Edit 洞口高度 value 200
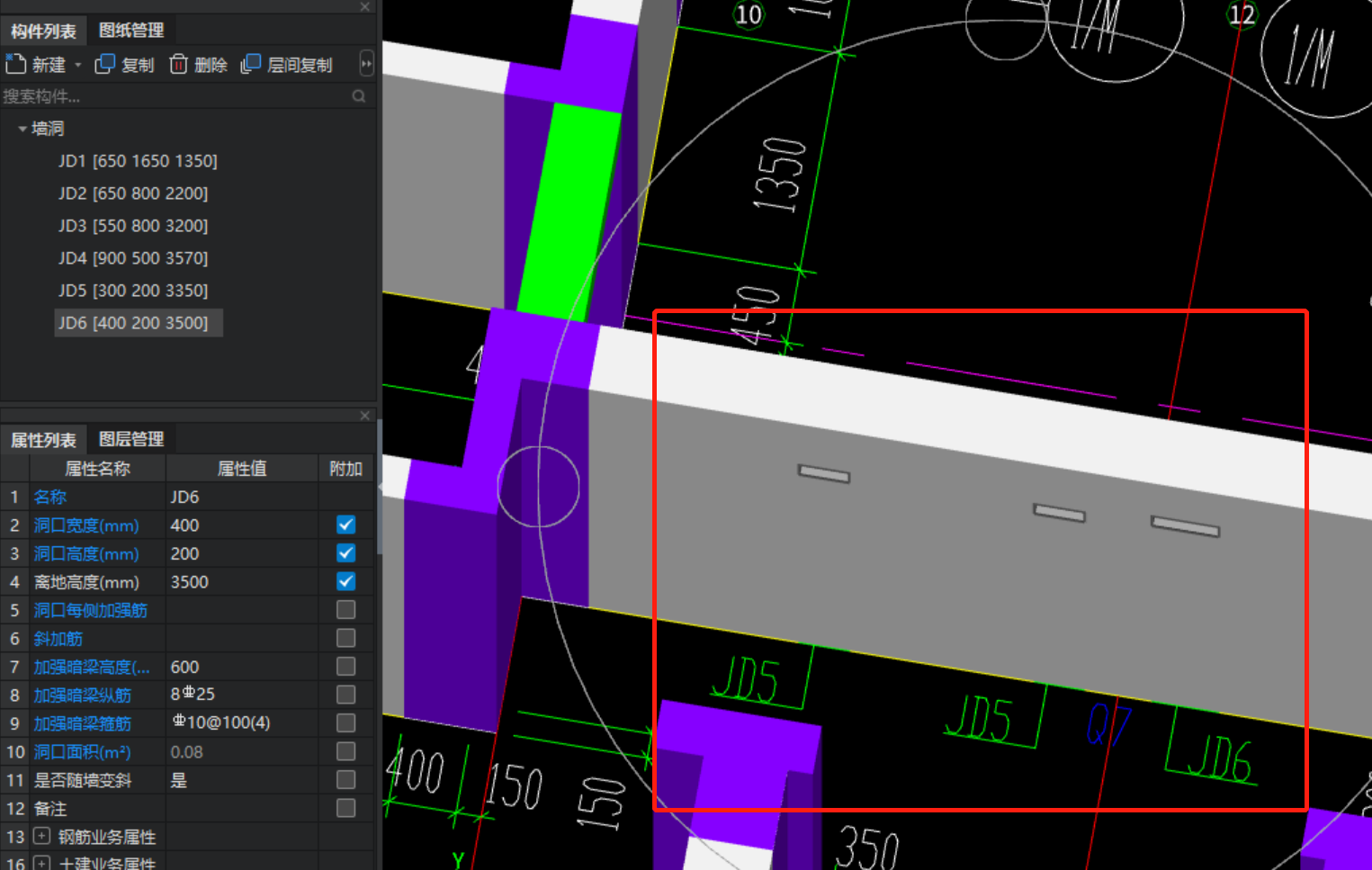 [x=242, y=553]
